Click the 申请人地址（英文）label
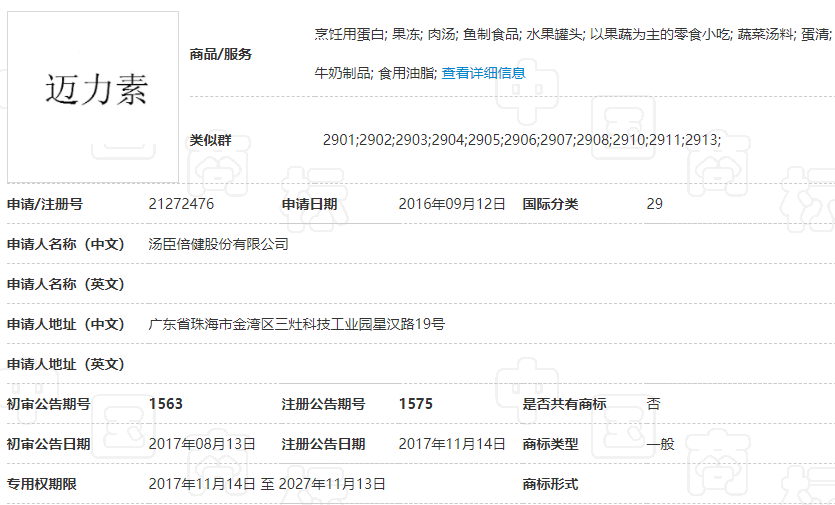Screen dimensions: 835x505 [66, 364]
